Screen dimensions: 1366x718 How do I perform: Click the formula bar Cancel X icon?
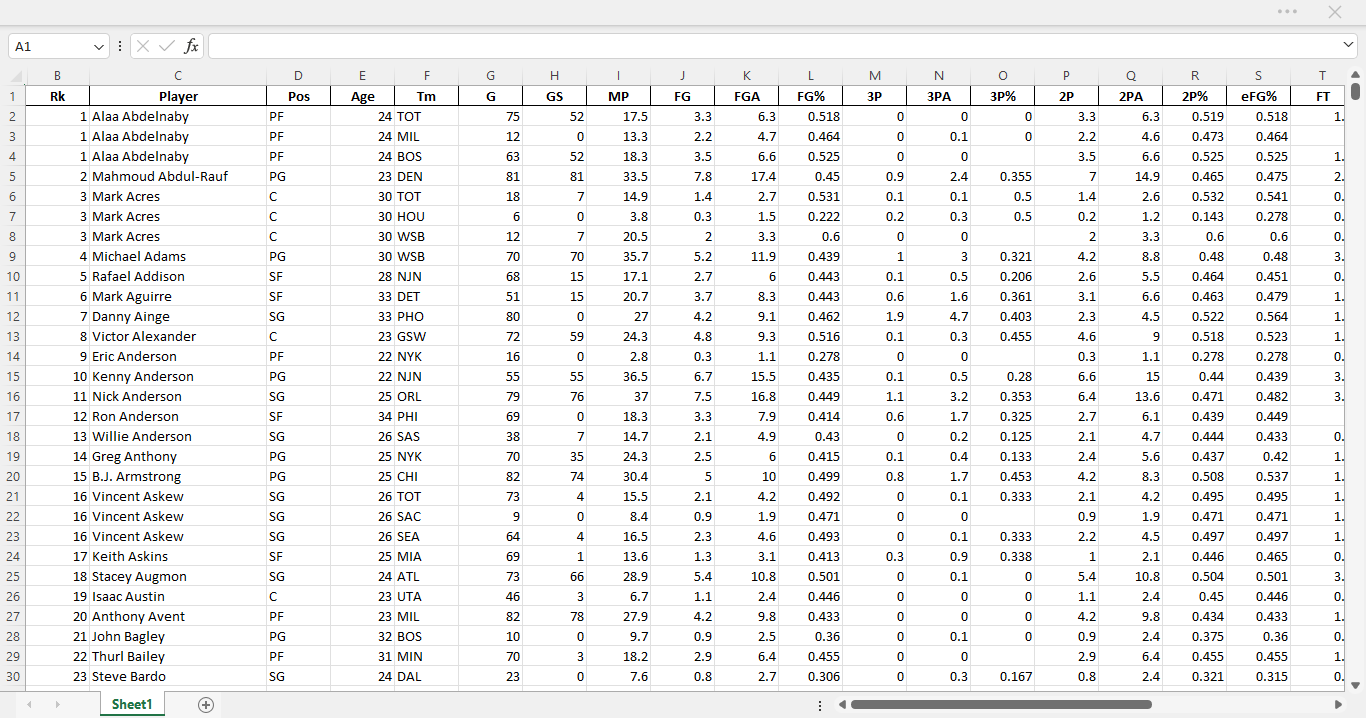(x=144, y=46)
